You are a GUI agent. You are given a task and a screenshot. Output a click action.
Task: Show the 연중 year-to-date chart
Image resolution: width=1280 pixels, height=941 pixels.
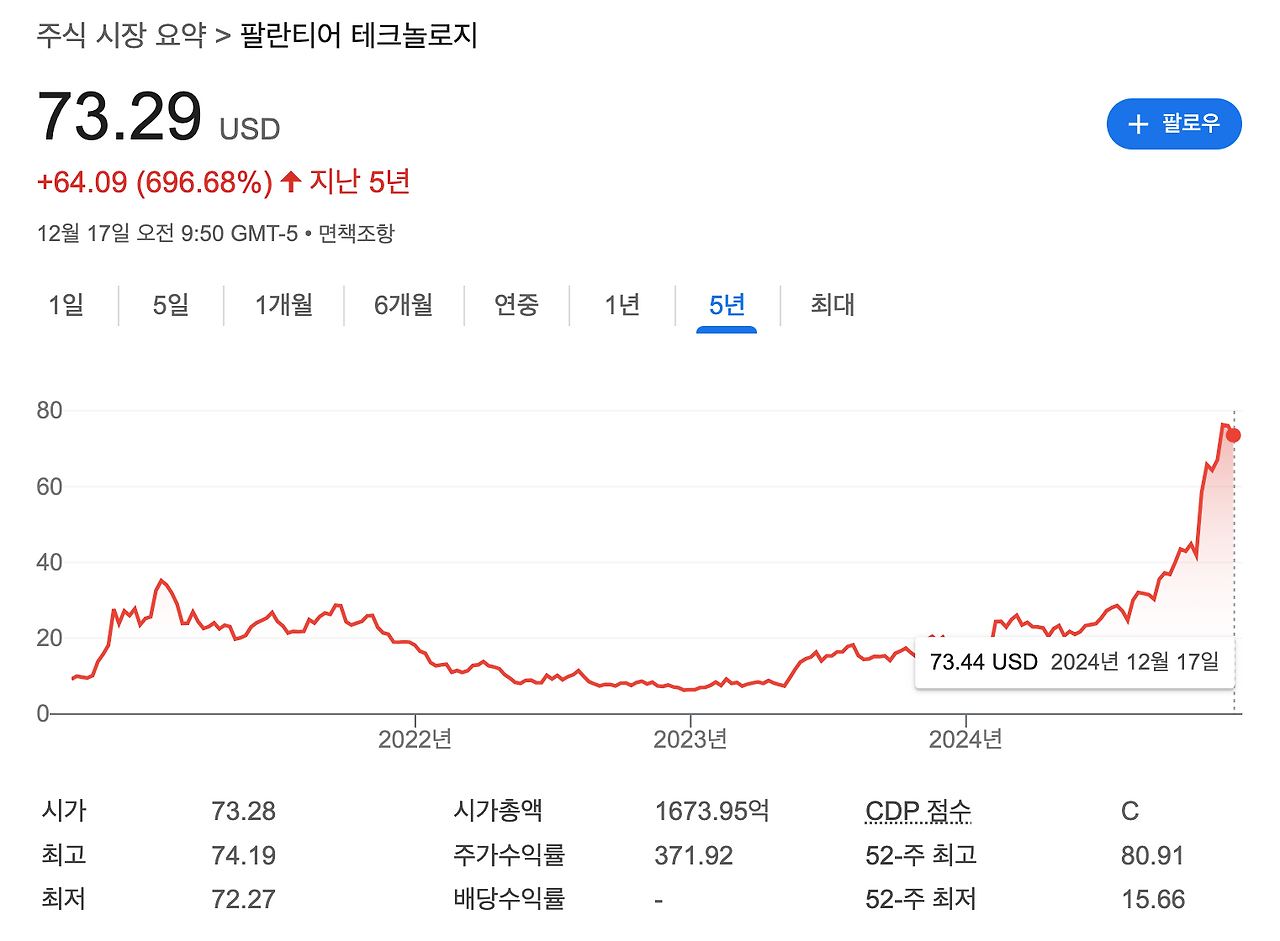coord(517,305)
